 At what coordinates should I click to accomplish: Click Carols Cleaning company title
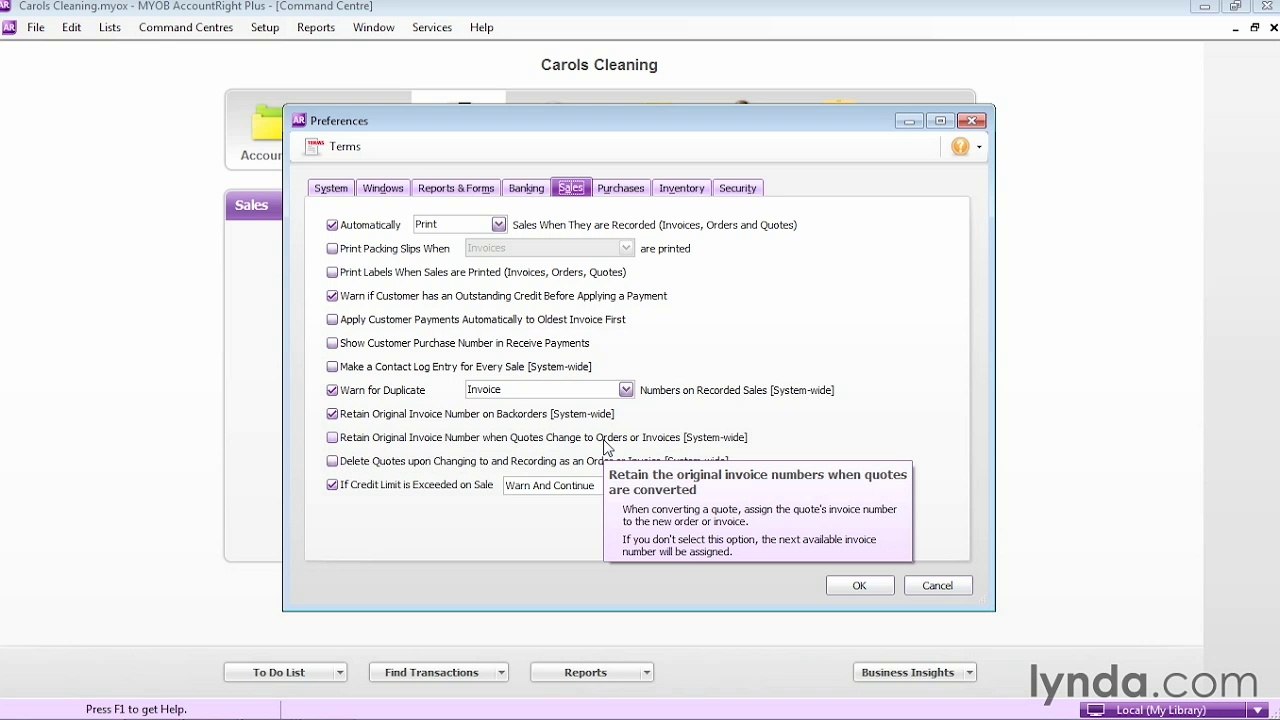[599, 65]
